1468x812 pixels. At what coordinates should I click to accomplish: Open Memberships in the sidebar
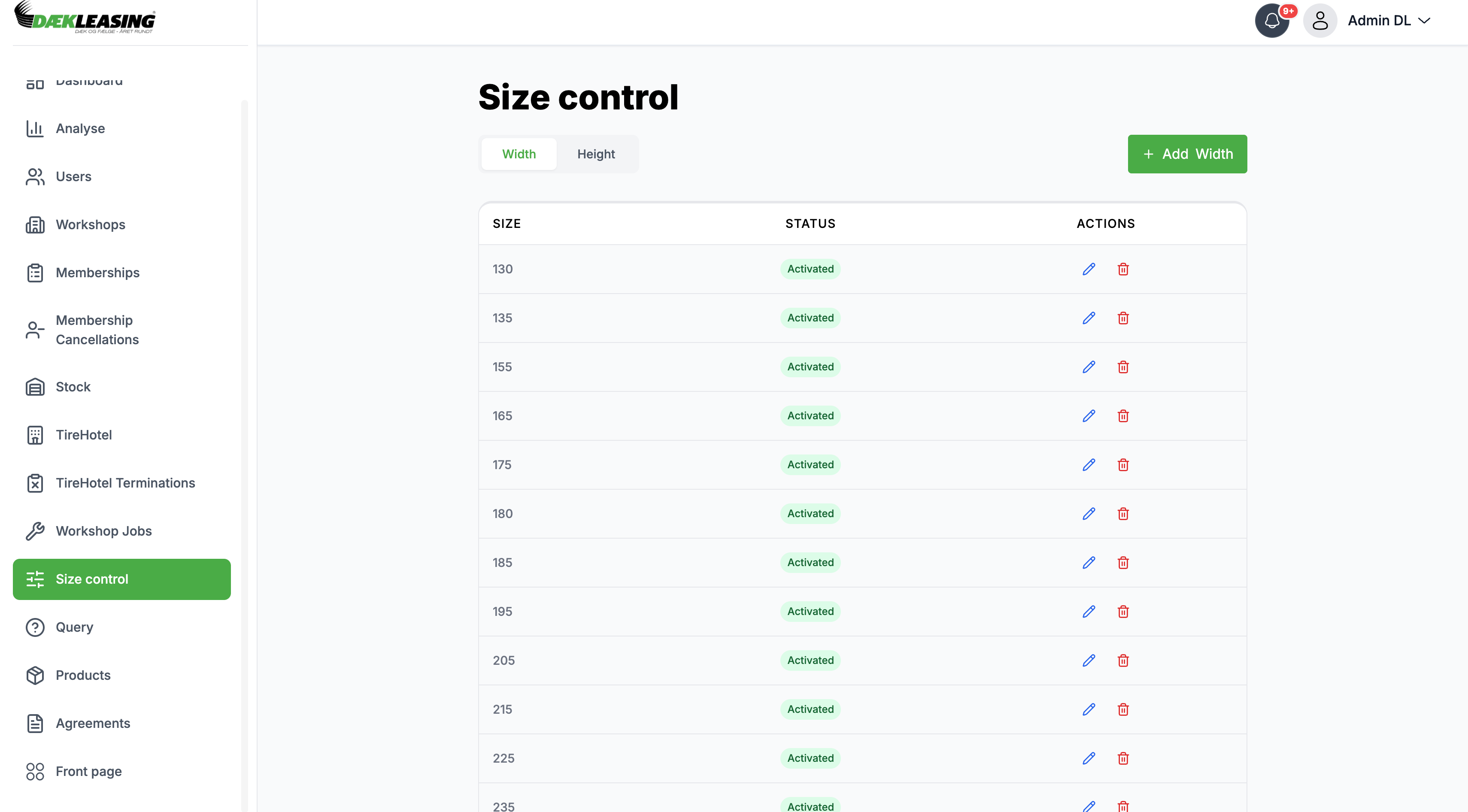pos(121,273)
